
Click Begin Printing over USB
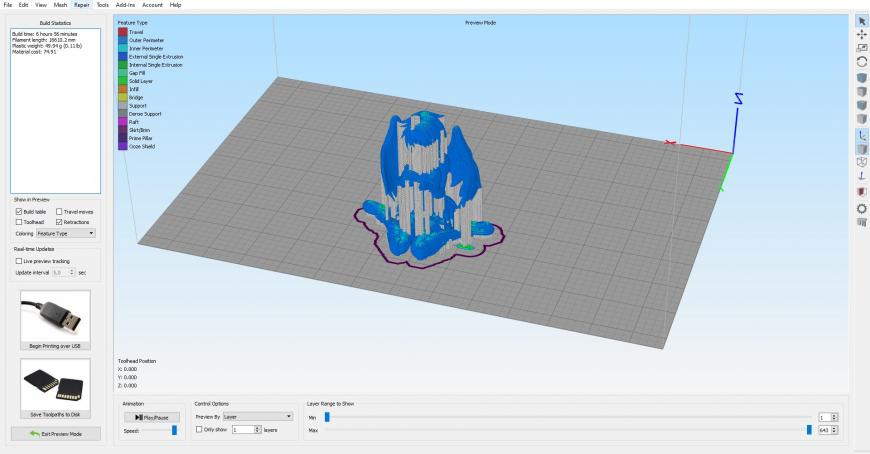(x=55, y=319)
